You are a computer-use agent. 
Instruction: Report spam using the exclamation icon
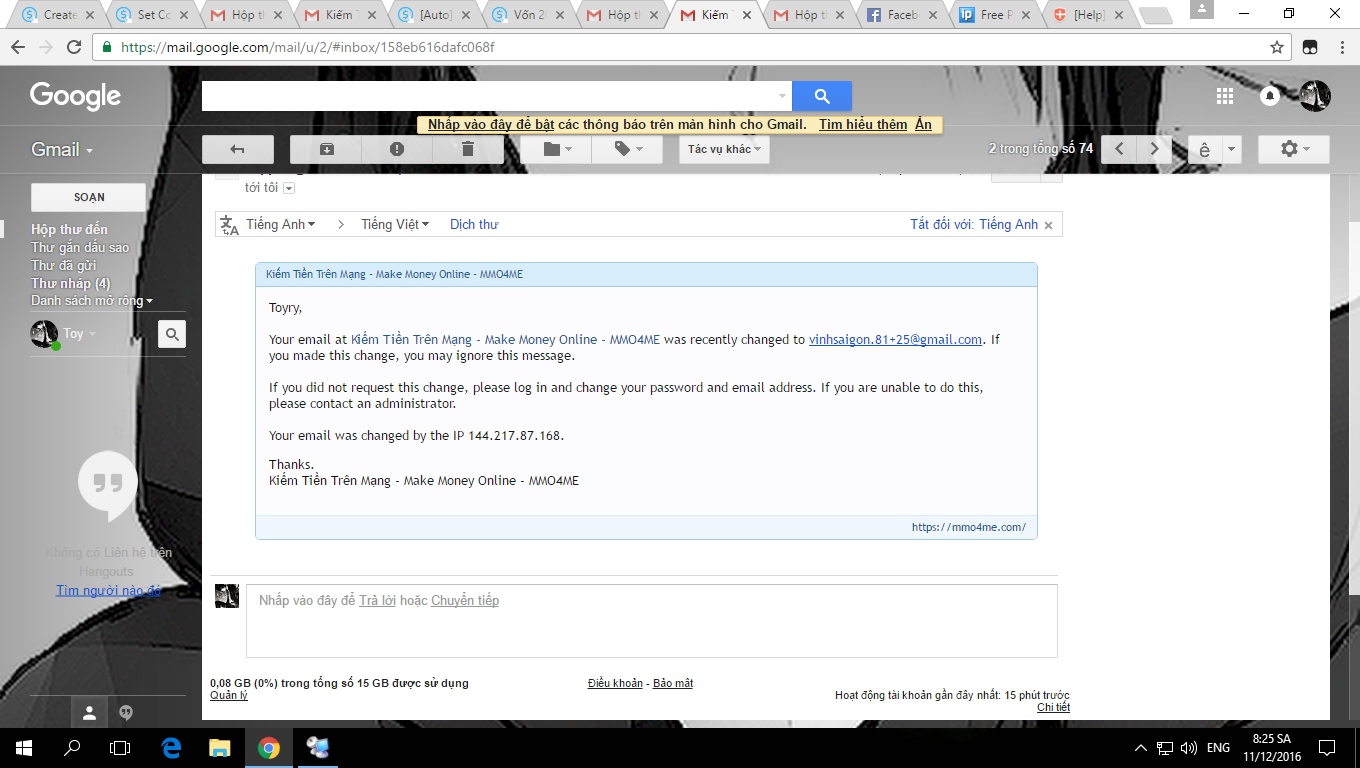pos(397,149)
